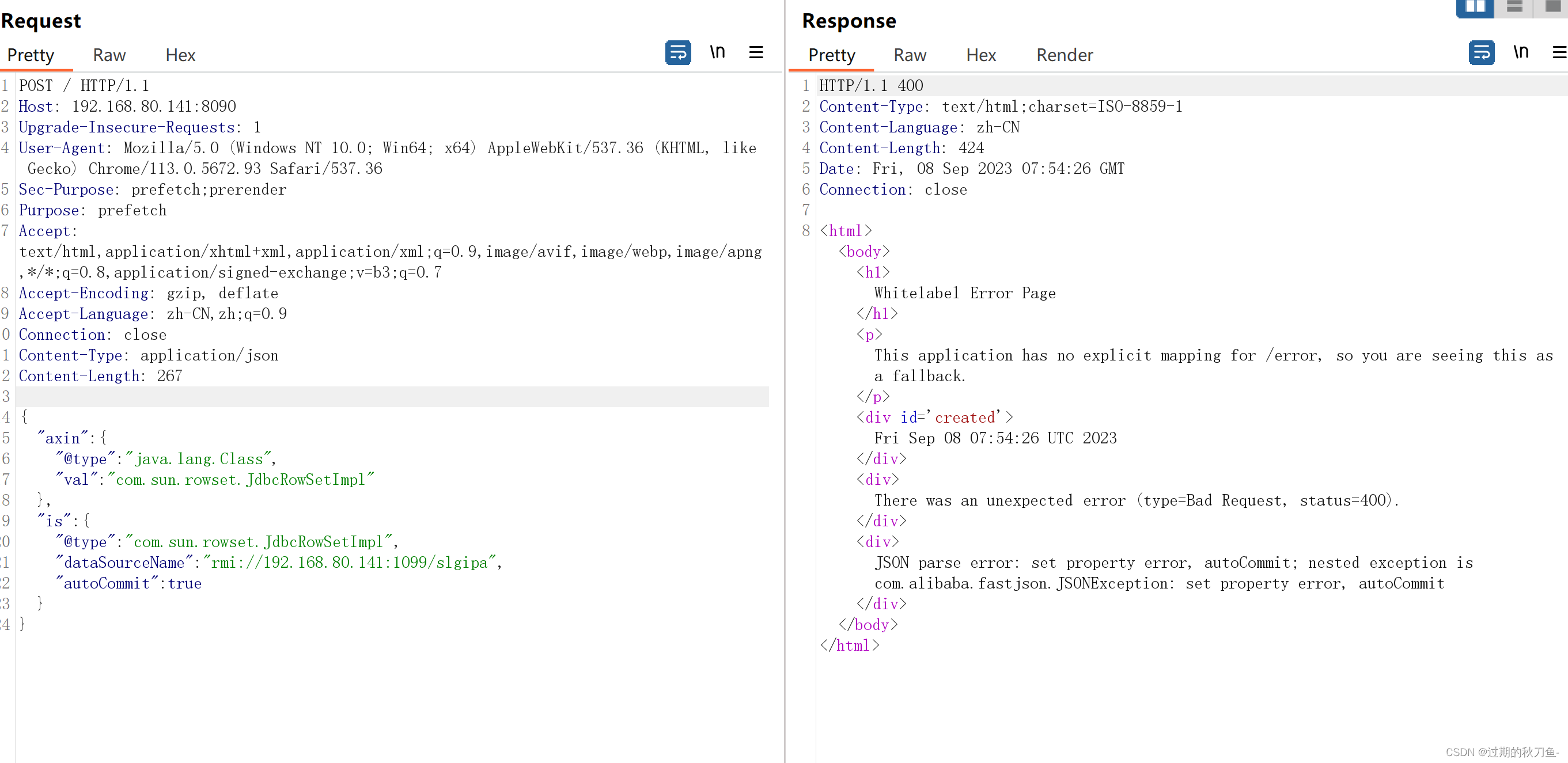Viewport: 1568px width, 763px height.
Task: Select top-bottom split layout icon
Action: tap(1514, 7)
